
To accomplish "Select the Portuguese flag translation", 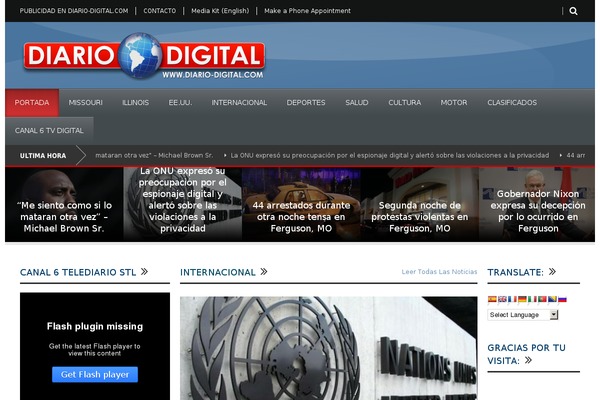I will point(542,299).
